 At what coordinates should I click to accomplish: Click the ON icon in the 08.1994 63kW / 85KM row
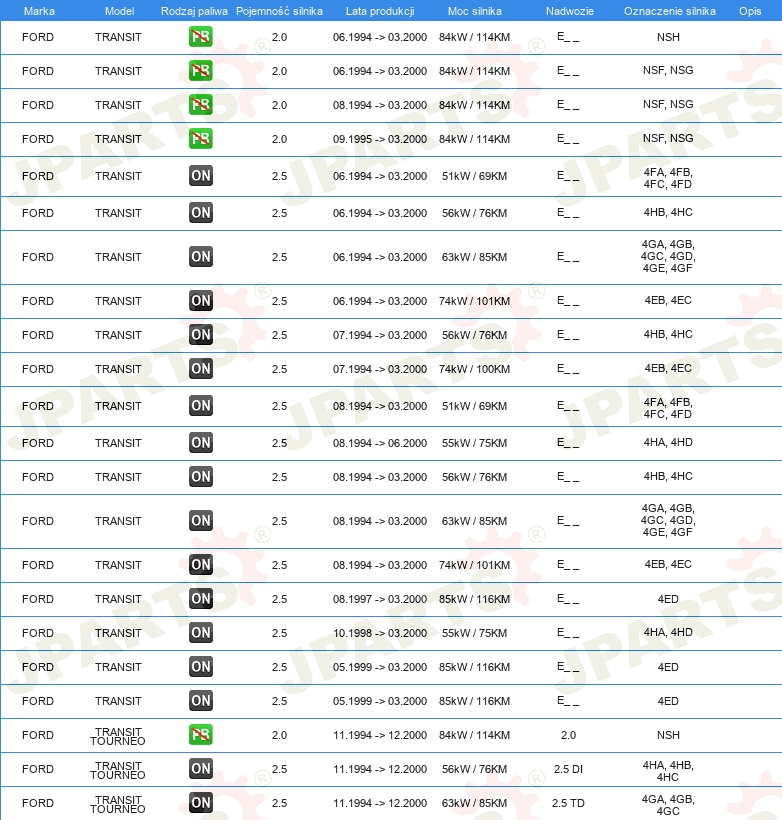pos(201,521)
